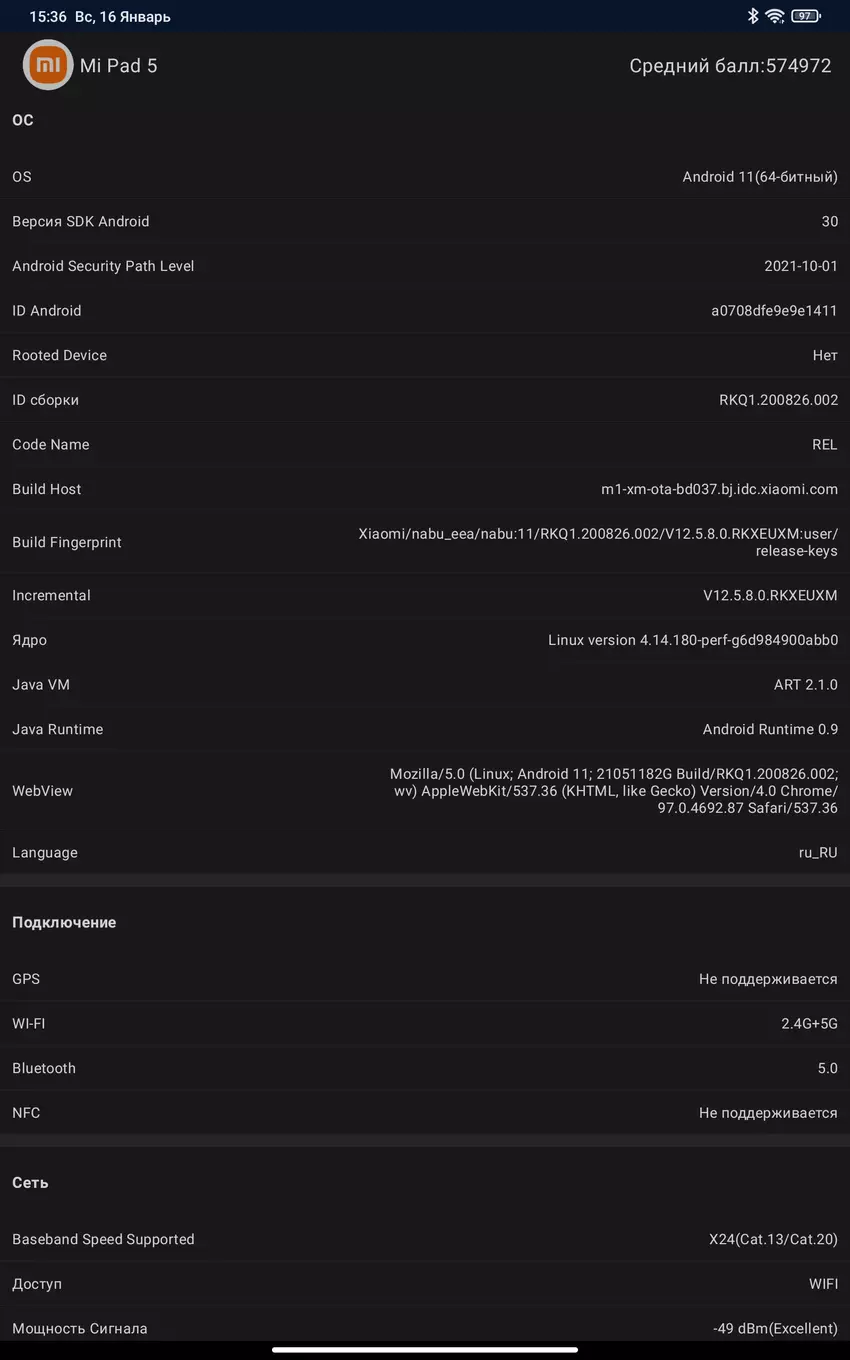Select the ОС section header
This screenshot has width=850, height=1360.
(x=23, y=120)
